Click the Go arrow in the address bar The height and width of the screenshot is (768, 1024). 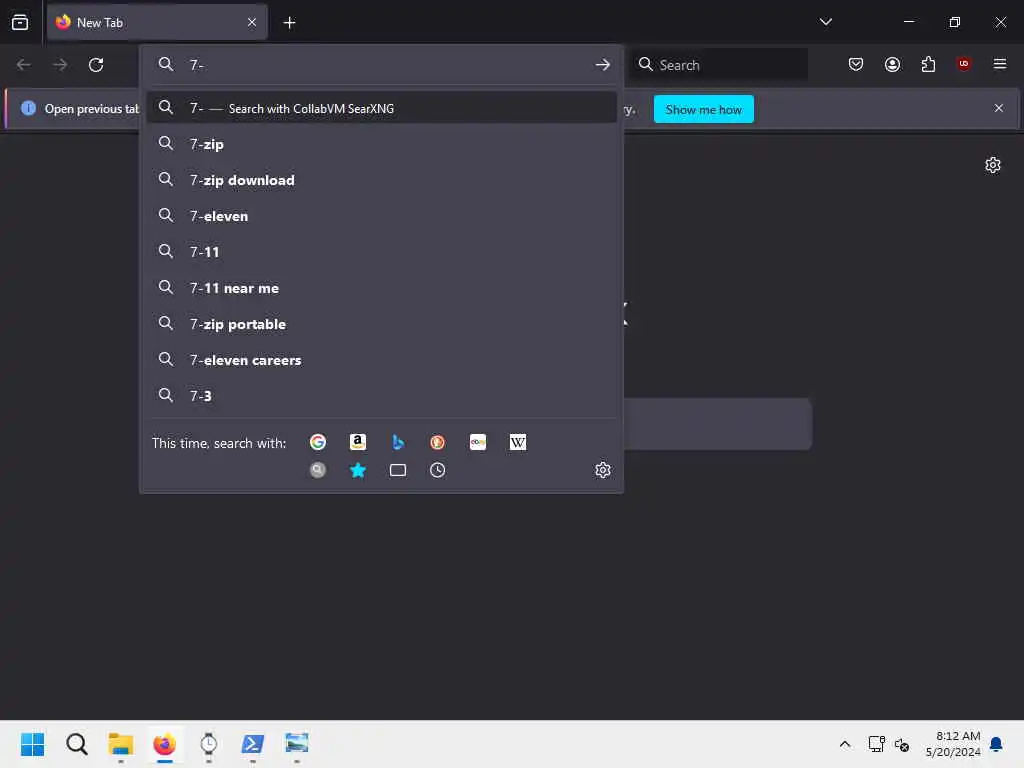point(602,65)
